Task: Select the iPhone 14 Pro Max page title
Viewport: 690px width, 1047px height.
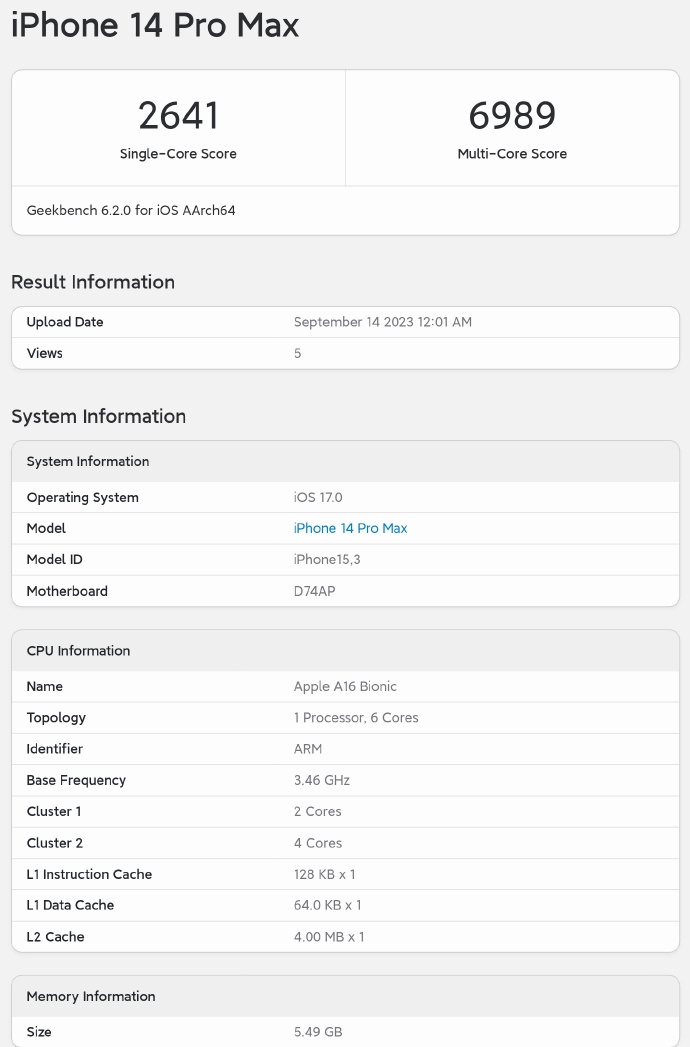Action: pyautogui.click(x=155, y=25)
